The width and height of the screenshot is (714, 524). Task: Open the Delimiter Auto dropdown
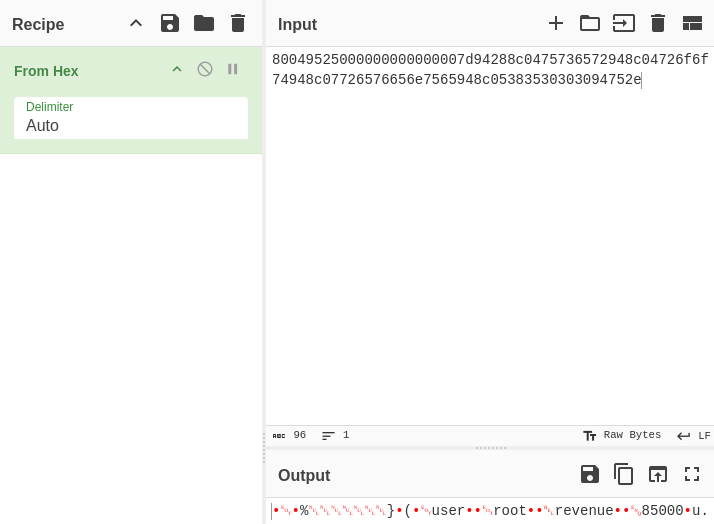pyautogui.click(x=131, y=118)
